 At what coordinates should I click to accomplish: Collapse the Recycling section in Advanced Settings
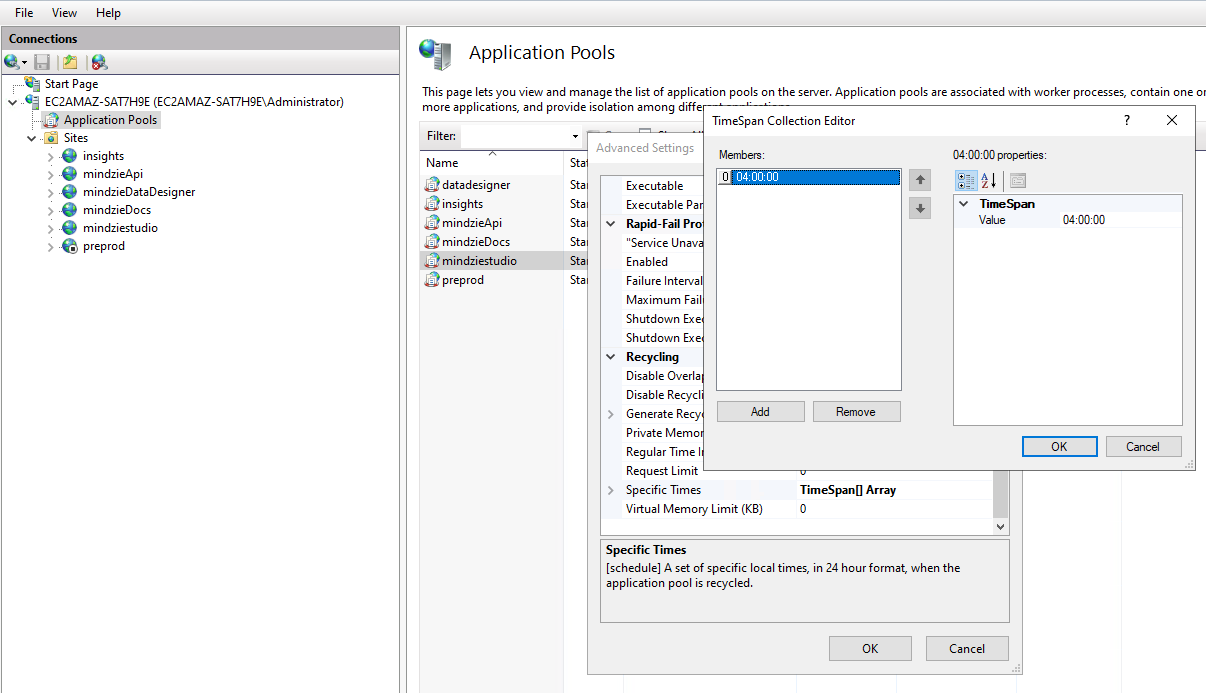[611, 357]
